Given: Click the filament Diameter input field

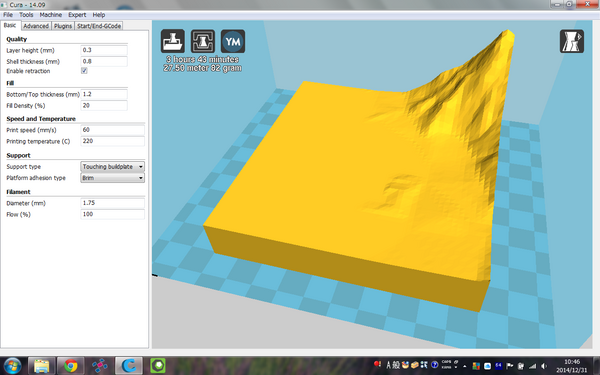Looking at the screenshot, I should coord(112,203).
